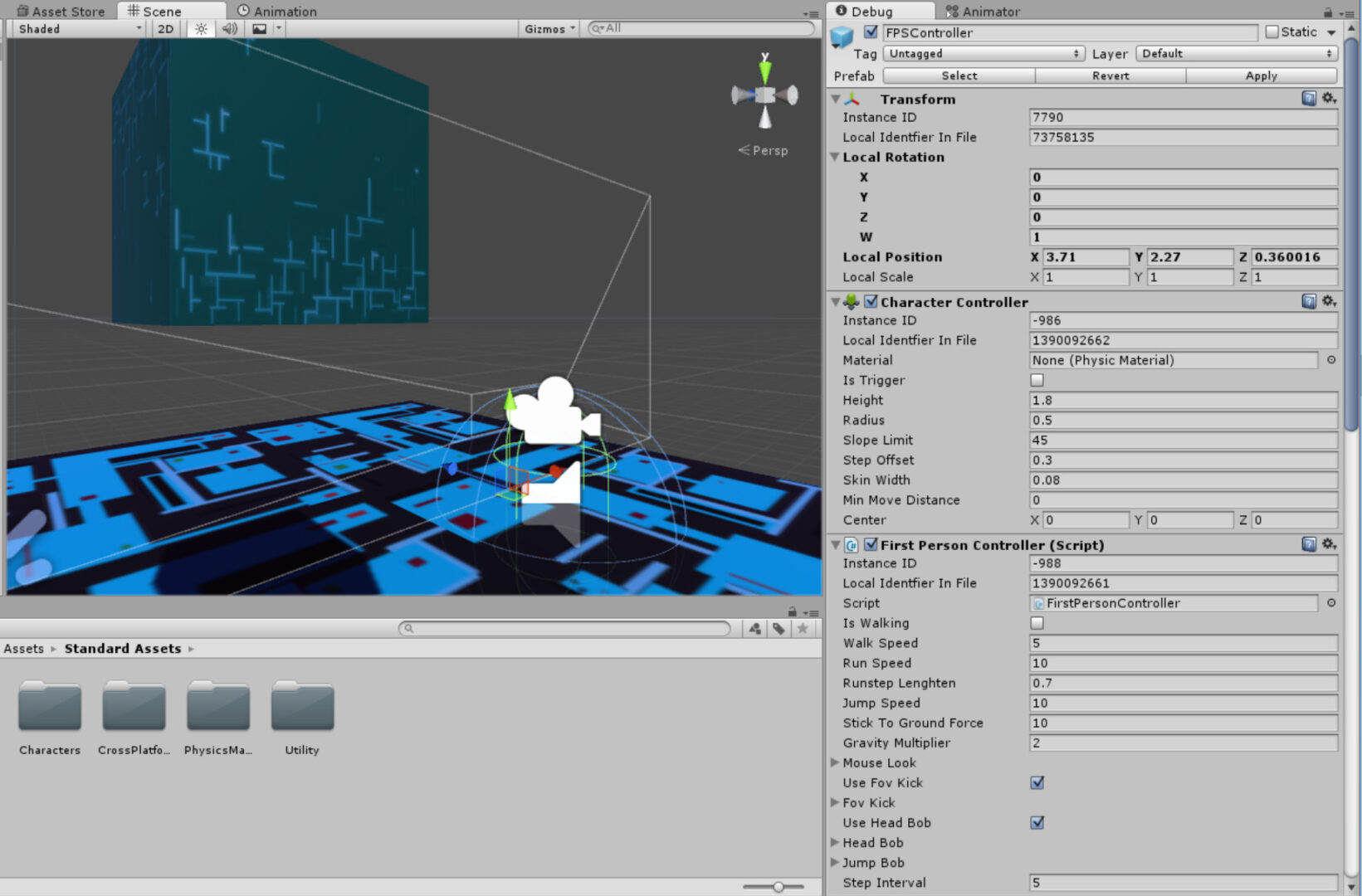Check the Is Walking checkbox
The height and width of the screenshot is (896, 1362).
[x=1036, y=622]
